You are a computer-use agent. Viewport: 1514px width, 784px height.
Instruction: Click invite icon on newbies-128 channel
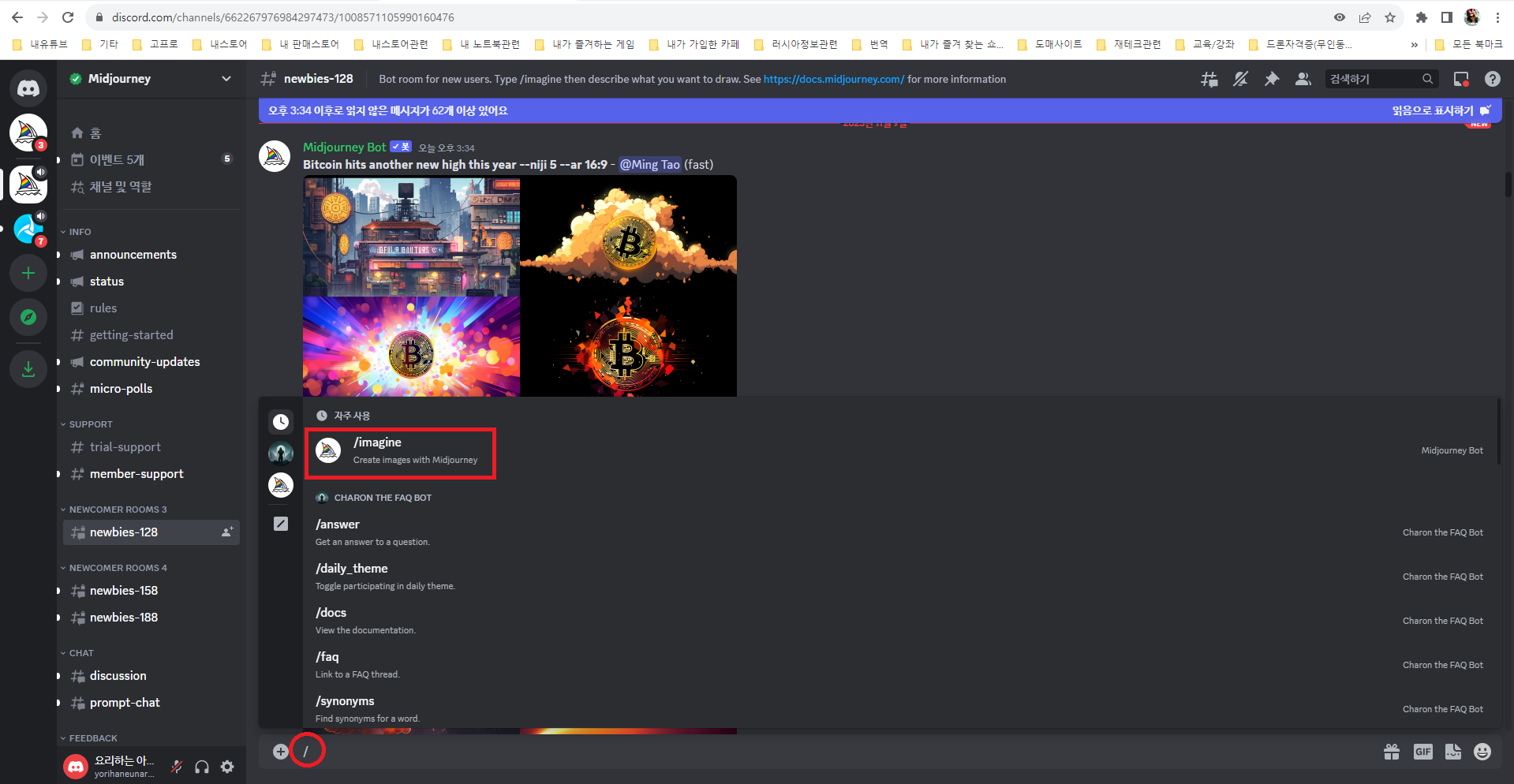(227, 532)
